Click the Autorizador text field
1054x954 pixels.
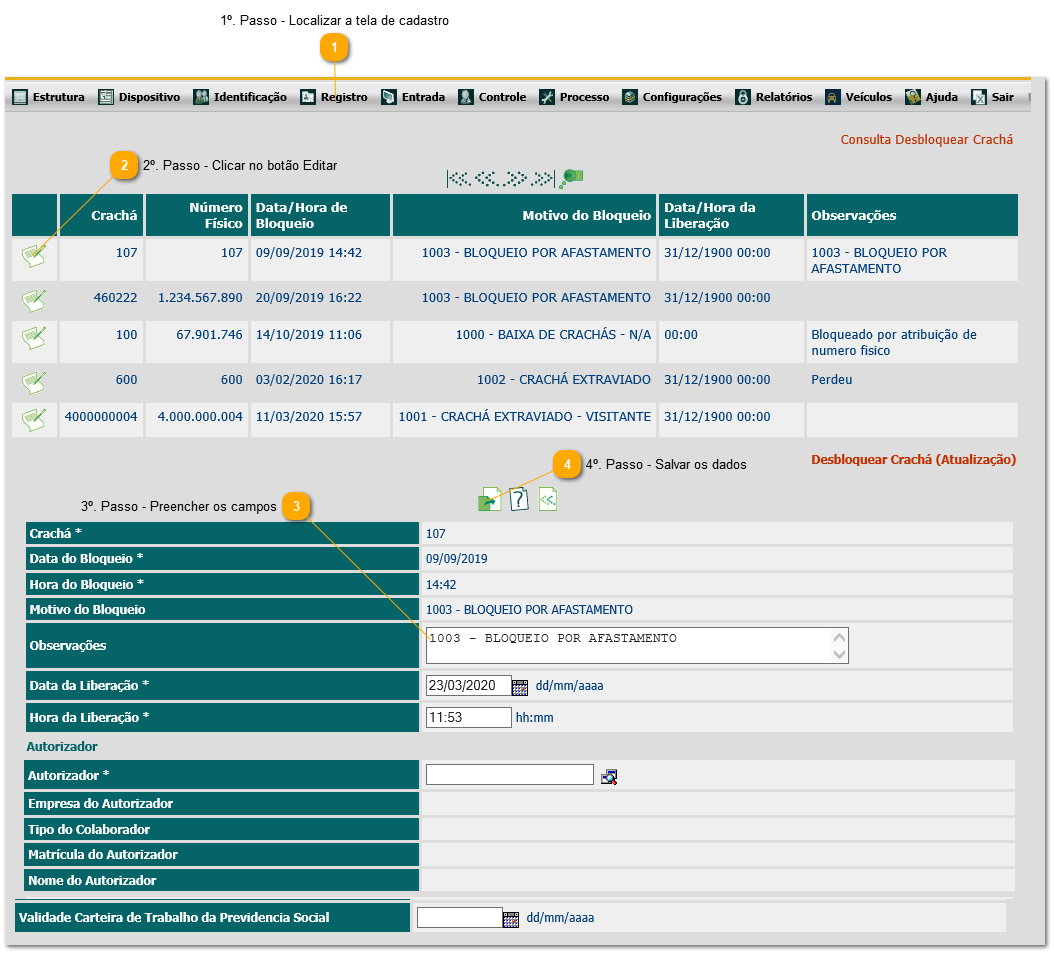[510, 774]
